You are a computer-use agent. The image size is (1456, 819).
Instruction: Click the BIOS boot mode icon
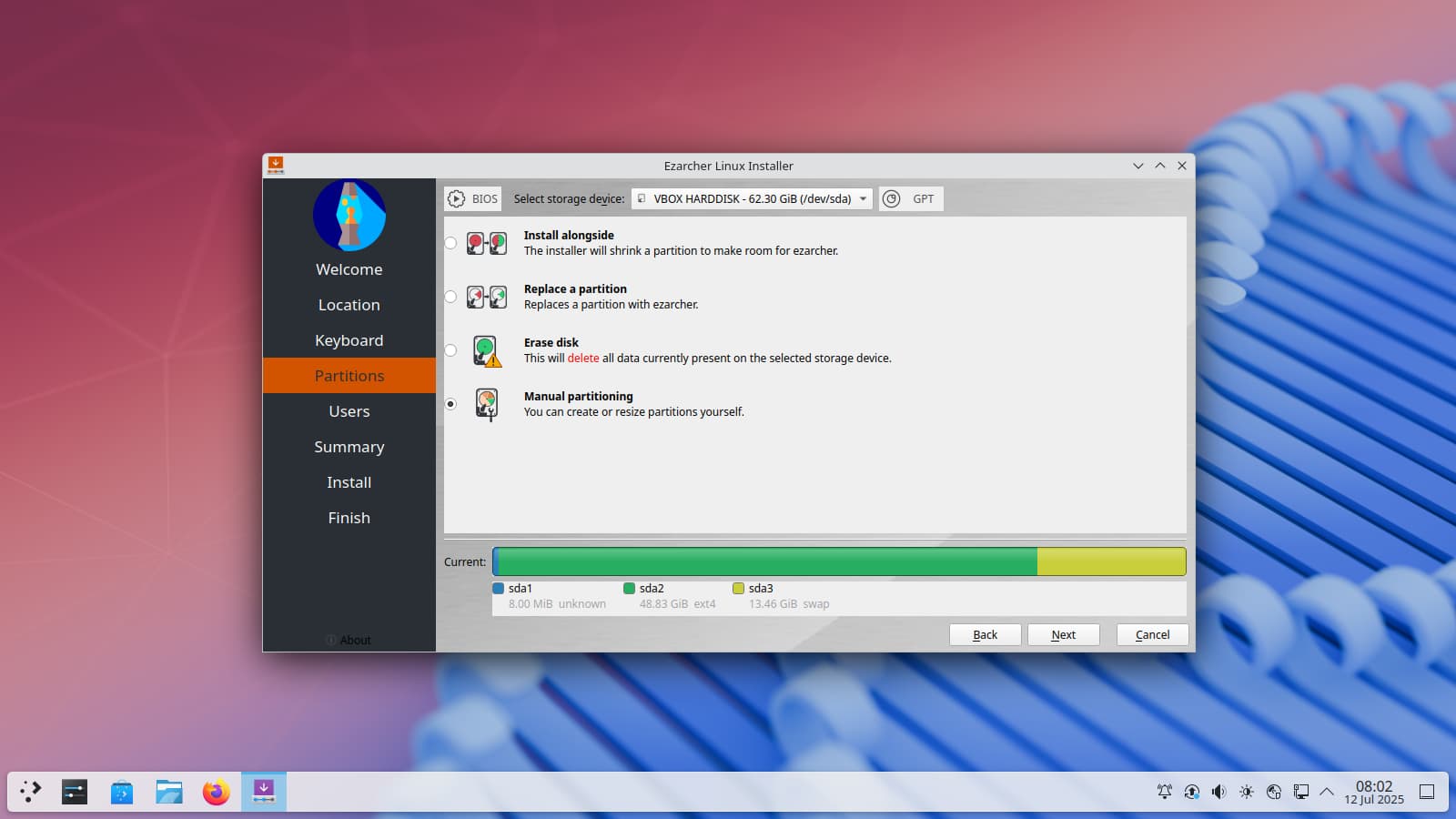click(x=457, y=199)
